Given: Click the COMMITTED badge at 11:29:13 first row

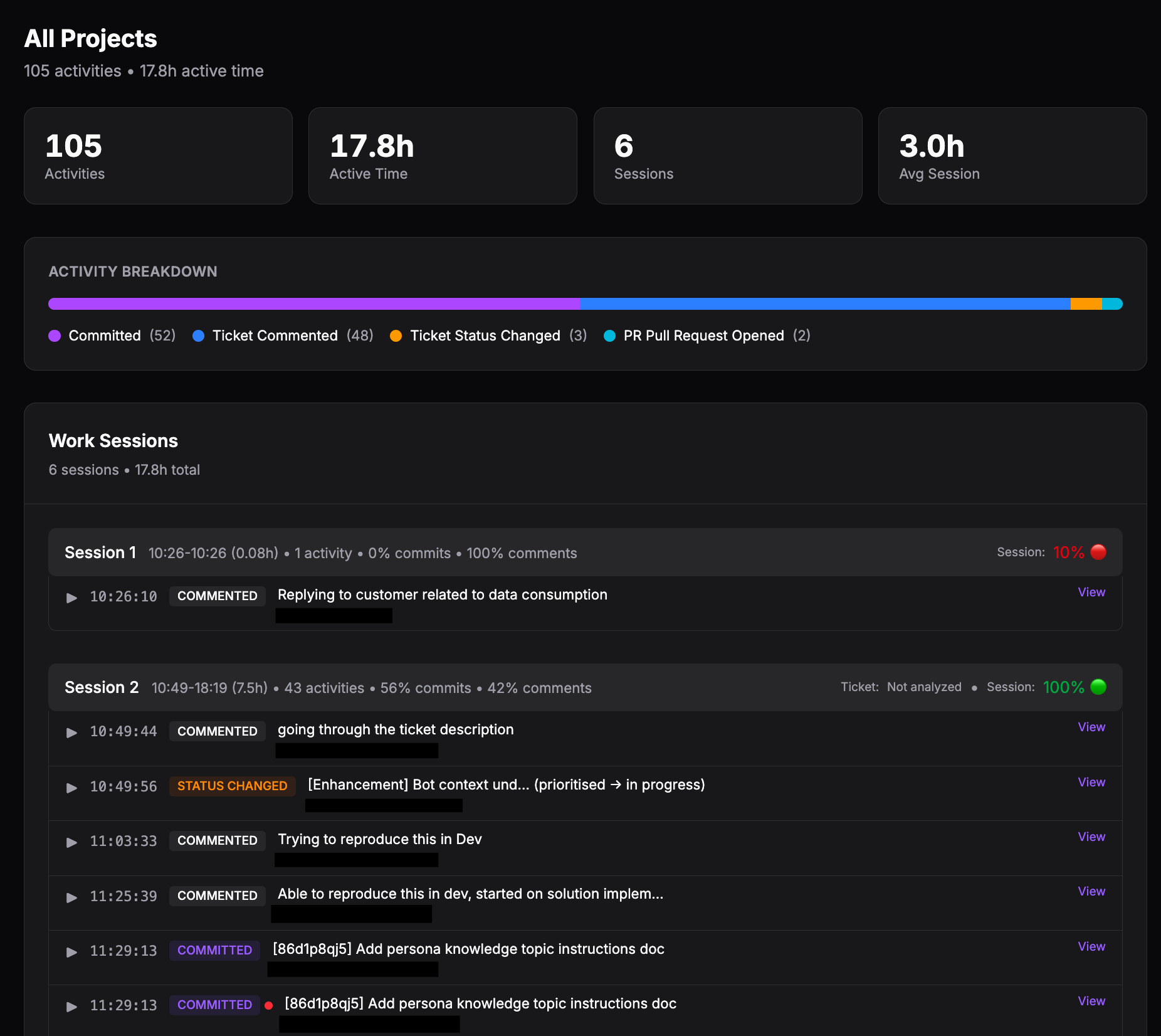Looking at the screenshot, I should click(214, 950).
